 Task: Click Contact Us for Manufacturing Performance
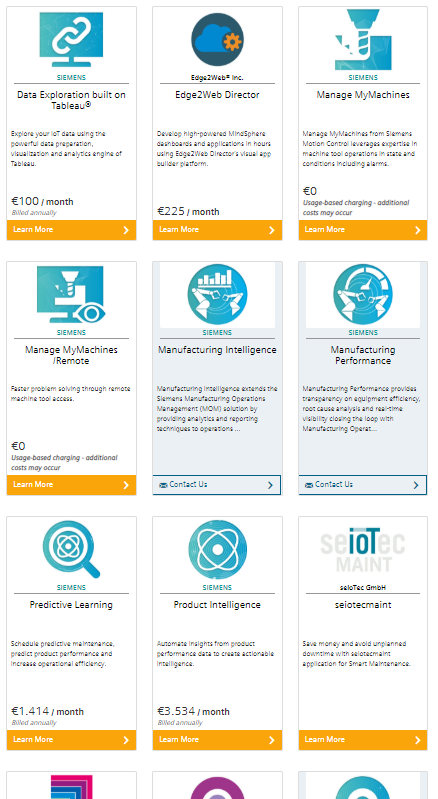(363, 485)
